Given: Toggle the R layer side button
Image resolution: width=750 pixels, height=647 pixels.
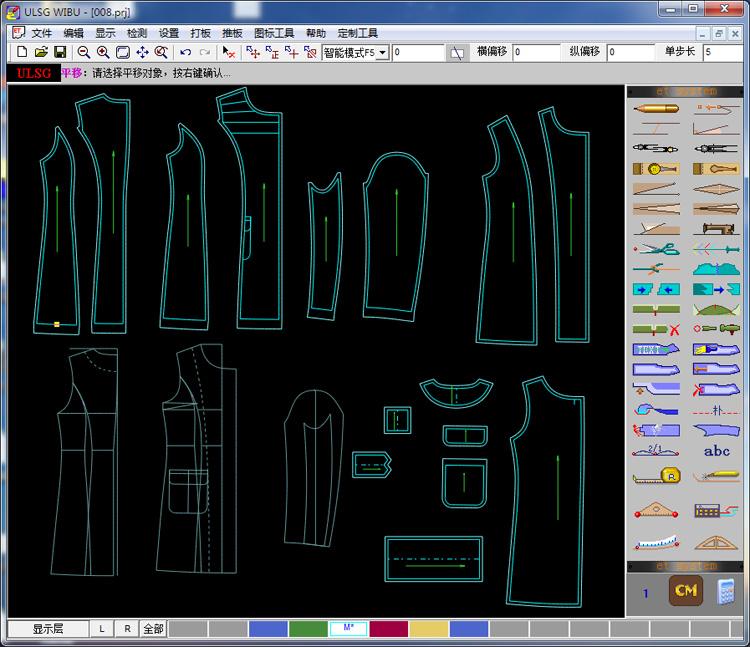Looking at the screenshot, I should (x=127, y=629).
